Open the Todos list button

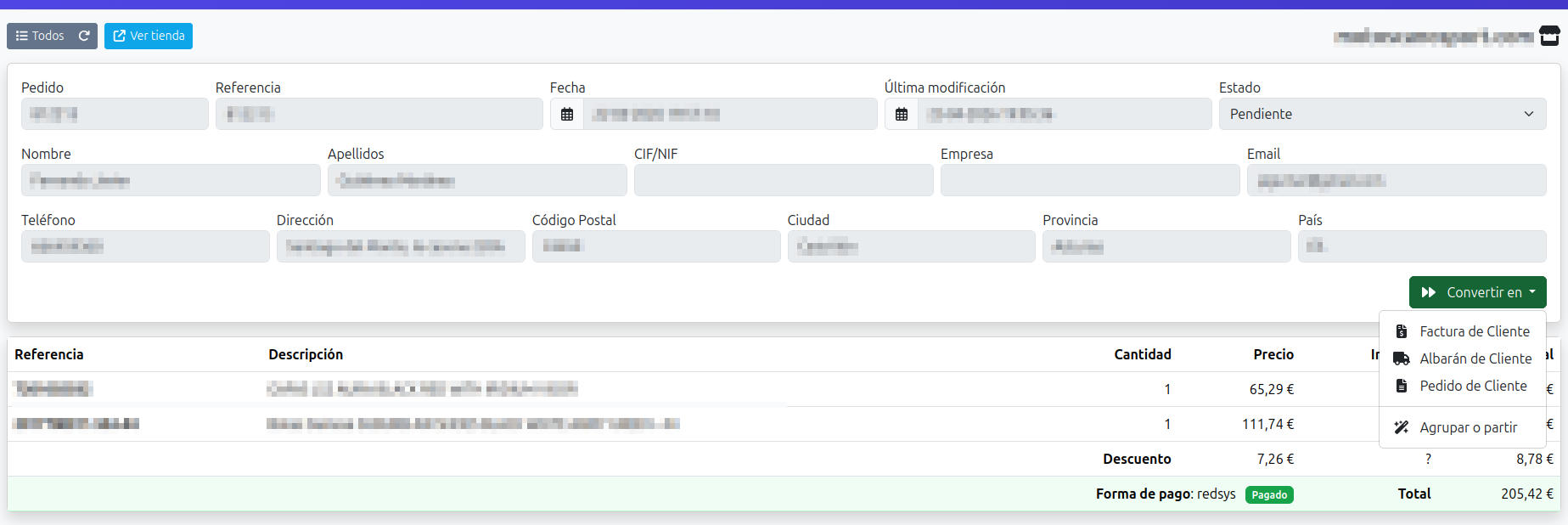[x=40, y=36]
